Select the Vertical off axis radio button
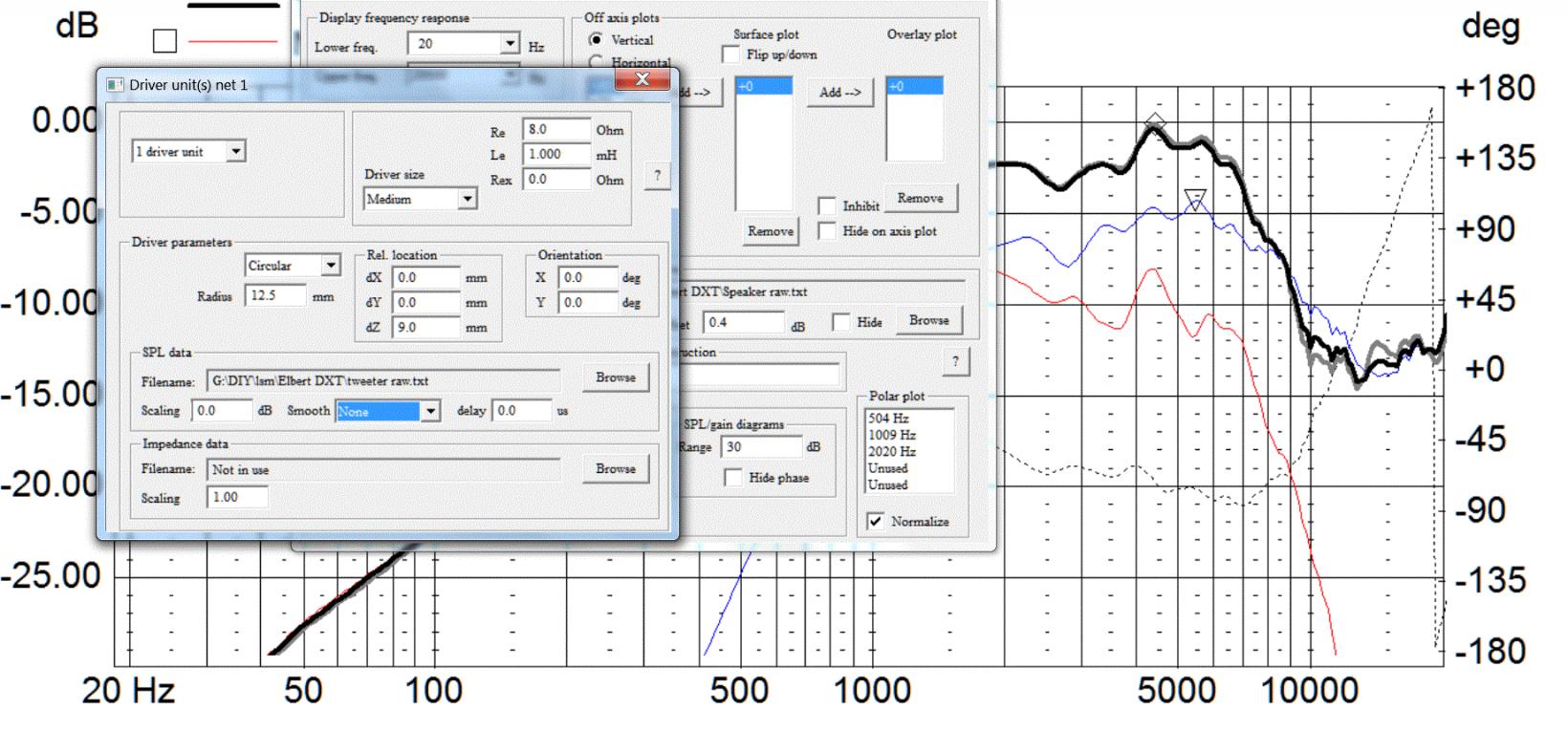Image resolution: width=1568 pixels, height=732 pixels. click(596, 39)
